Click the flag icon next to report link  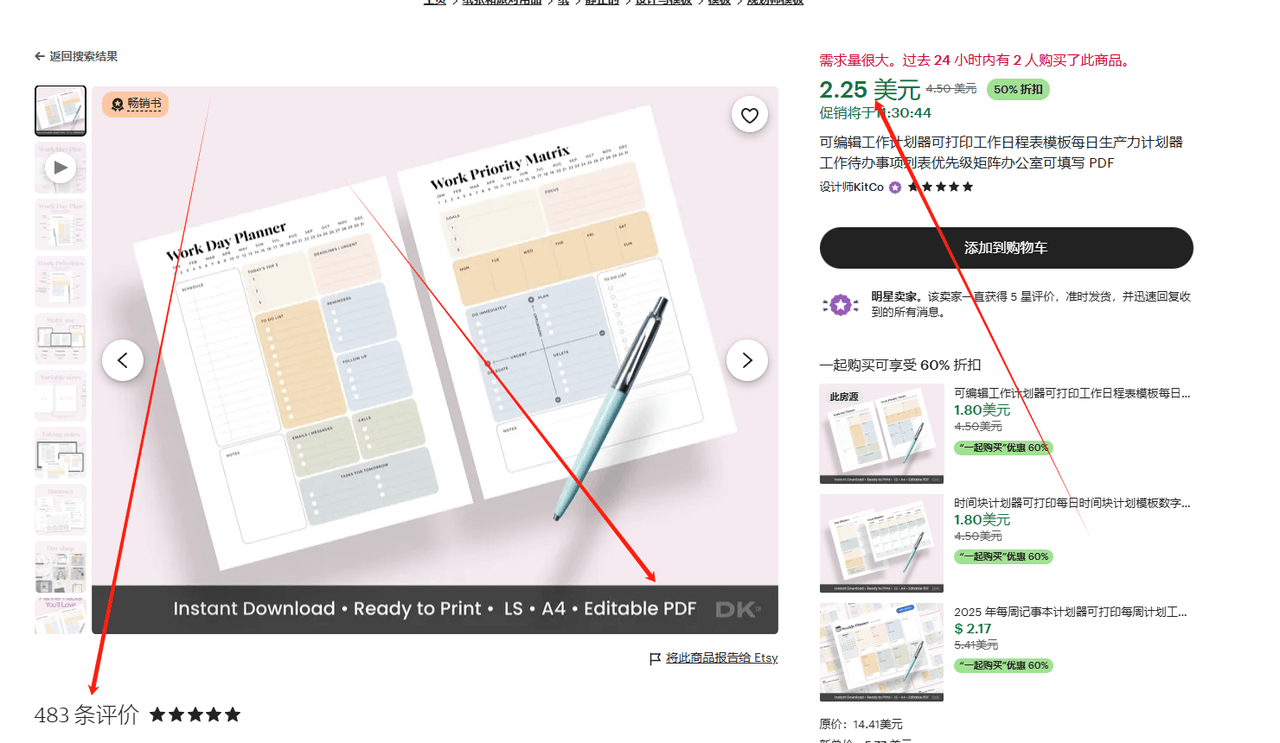pyautogui.click(x=655, y=659)
